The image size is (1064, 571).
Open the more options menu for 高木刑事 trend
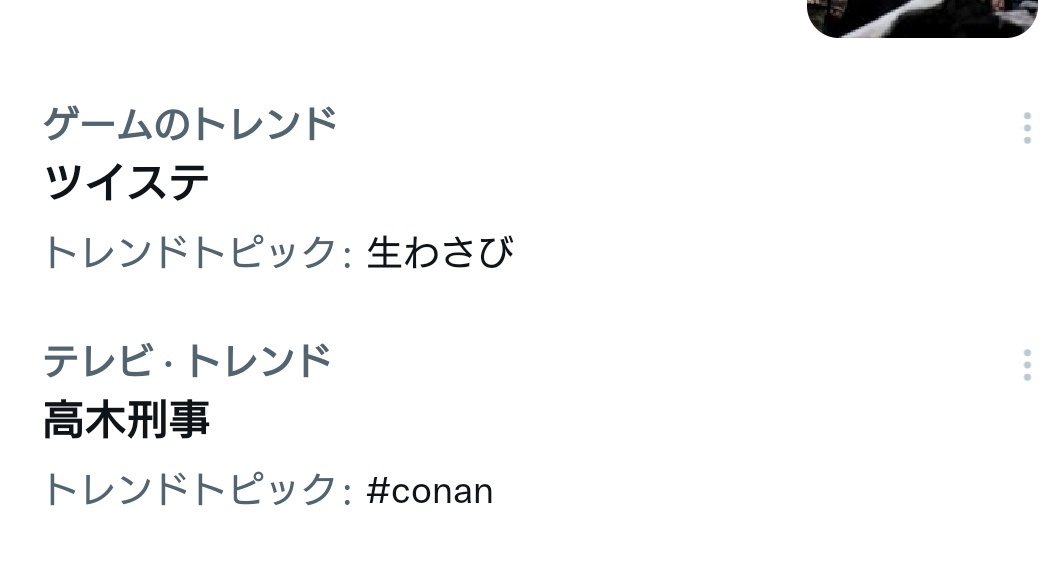[x=1027, y=365]
